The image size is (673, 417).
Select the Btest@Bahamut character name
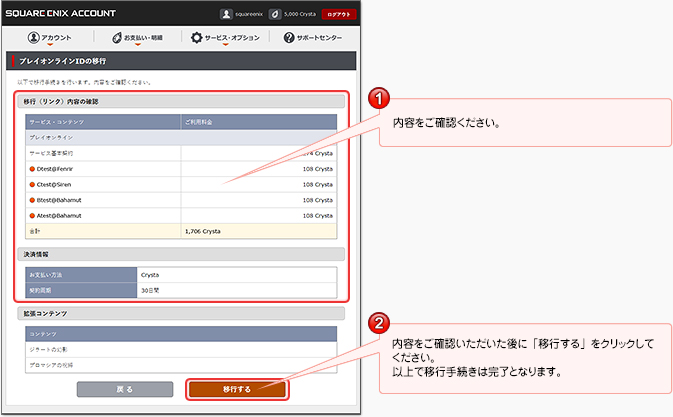pyautogui.click(x=59, y=200)
